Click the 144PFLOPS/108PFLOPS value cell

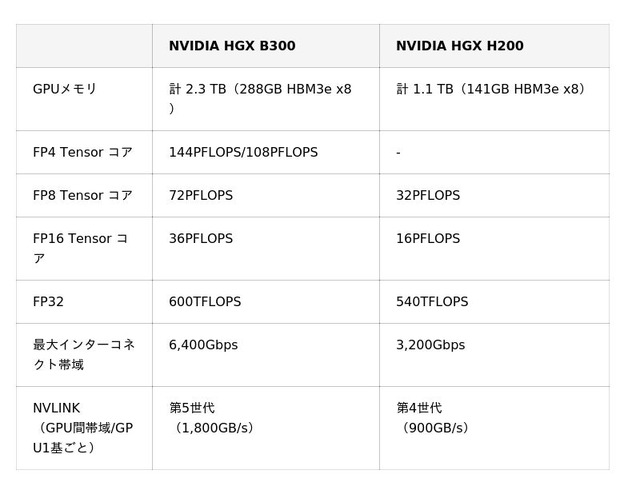(243, 152)
